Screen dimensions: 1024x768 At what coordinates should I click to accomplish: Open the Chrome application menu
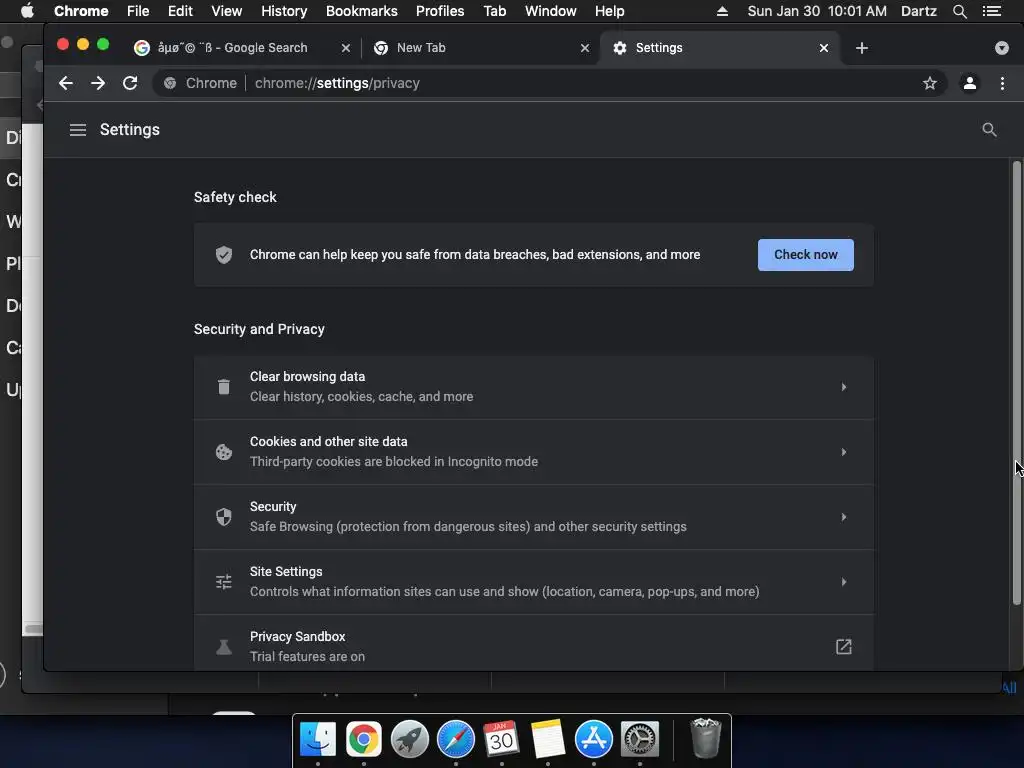(x=81, y=11)
